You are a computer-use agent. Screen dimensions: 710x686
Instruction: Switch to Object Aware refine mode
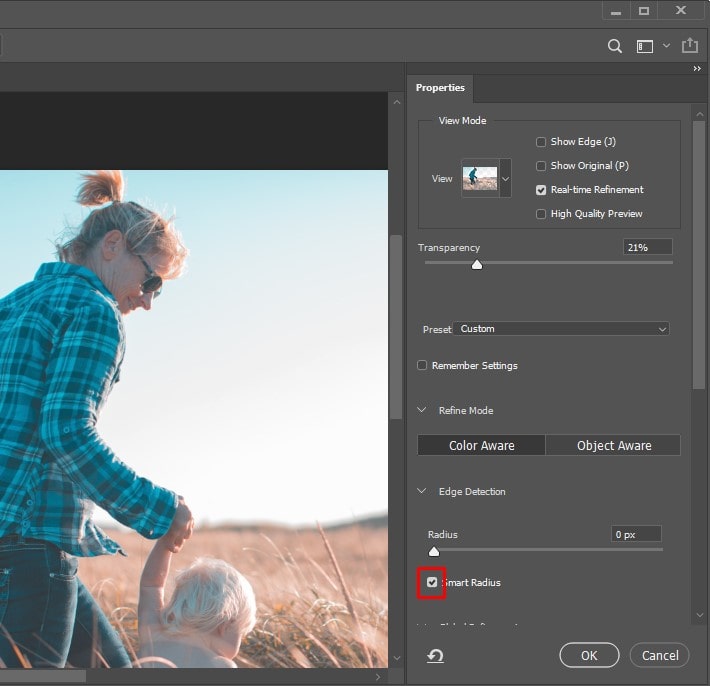[613, 446]
